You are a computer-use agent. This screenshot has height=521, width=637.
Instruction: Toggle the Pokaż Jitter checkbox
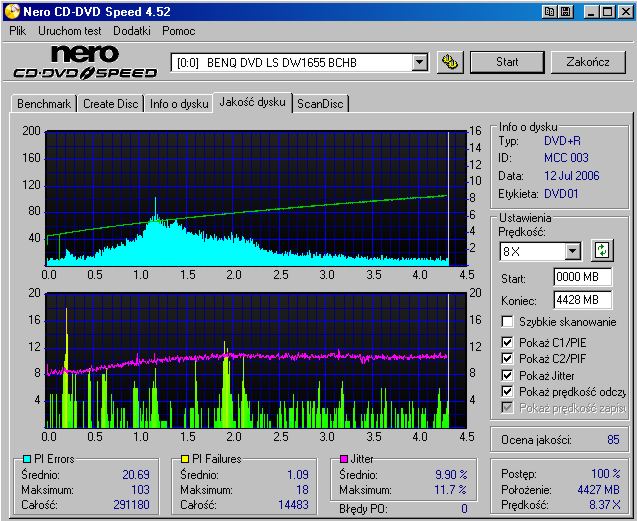pos(507,376)
